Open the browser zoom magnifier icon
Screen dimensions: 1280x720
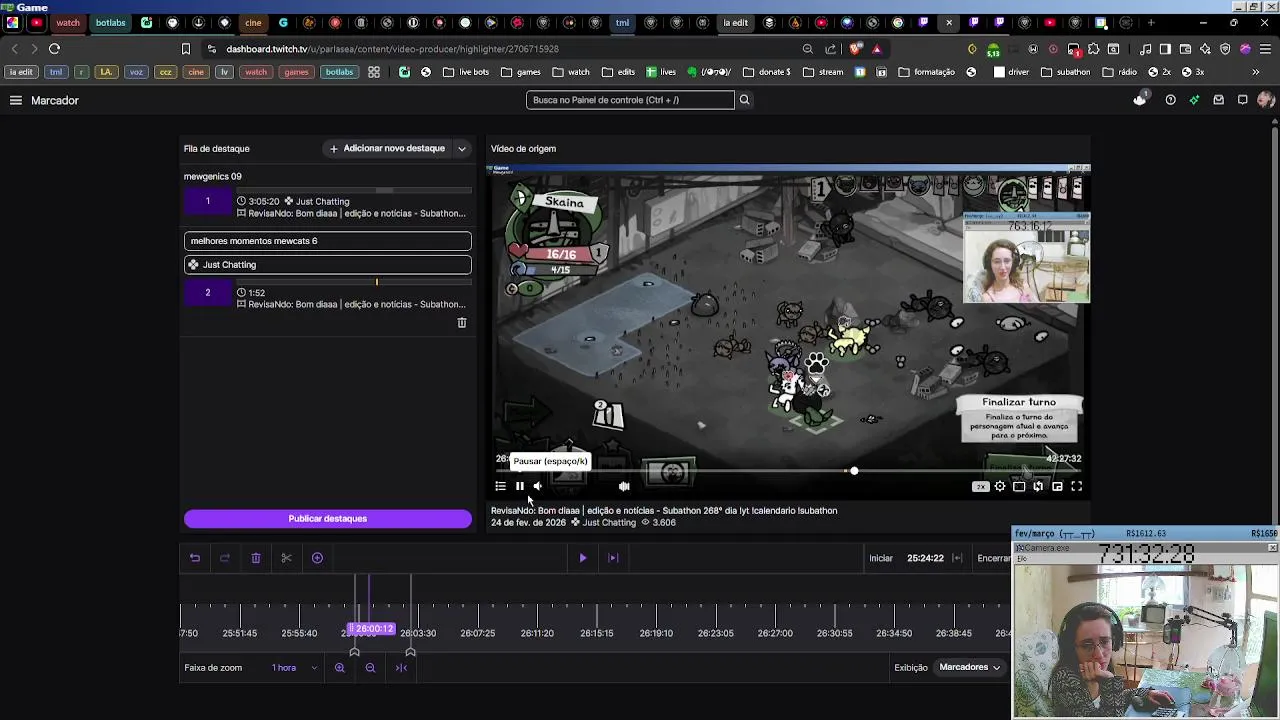point(807,49)
